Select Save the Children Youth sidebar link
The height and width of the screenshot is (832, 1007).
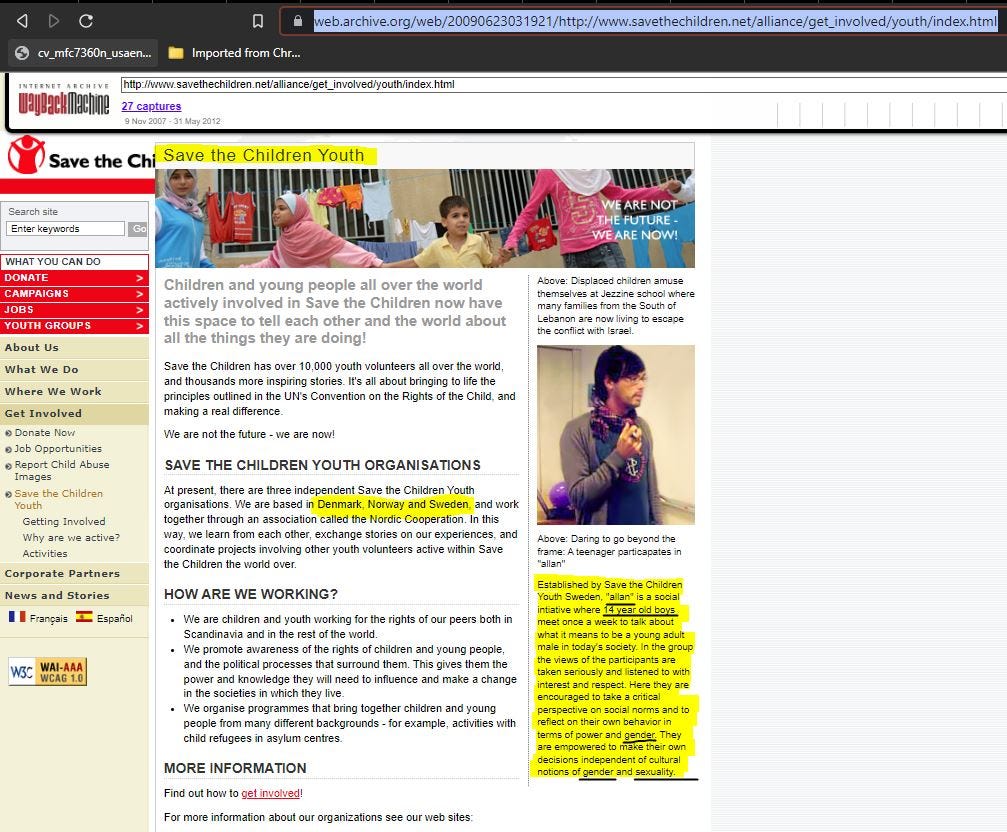tap(58, 499)
